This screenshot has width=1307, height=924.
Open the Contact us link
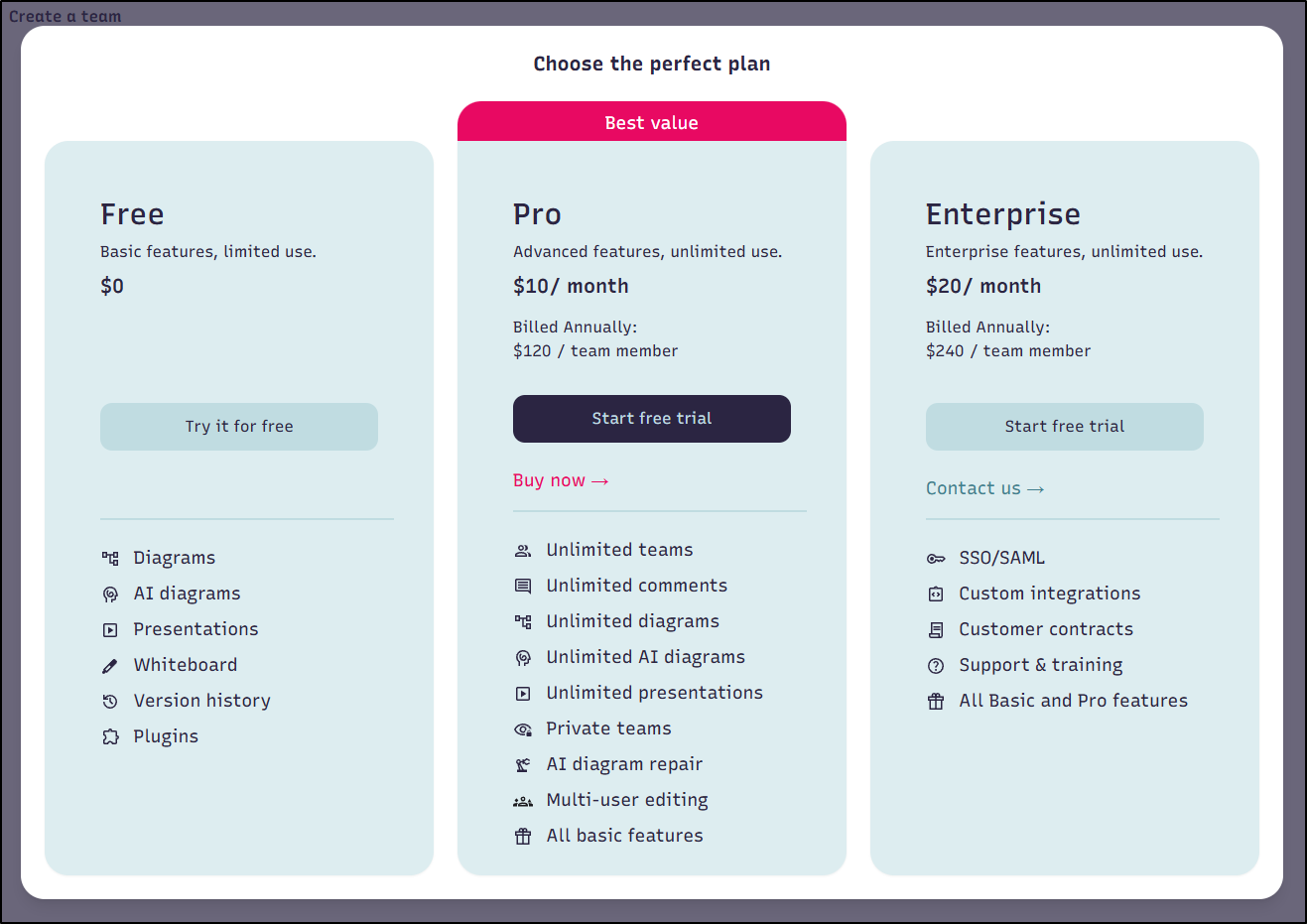click(x=984, y=488)
